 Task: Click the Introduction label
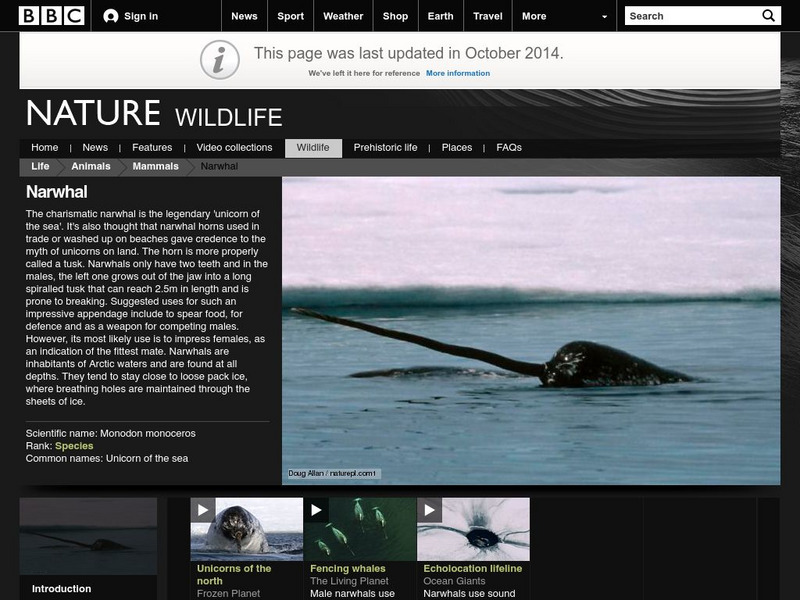61,589
